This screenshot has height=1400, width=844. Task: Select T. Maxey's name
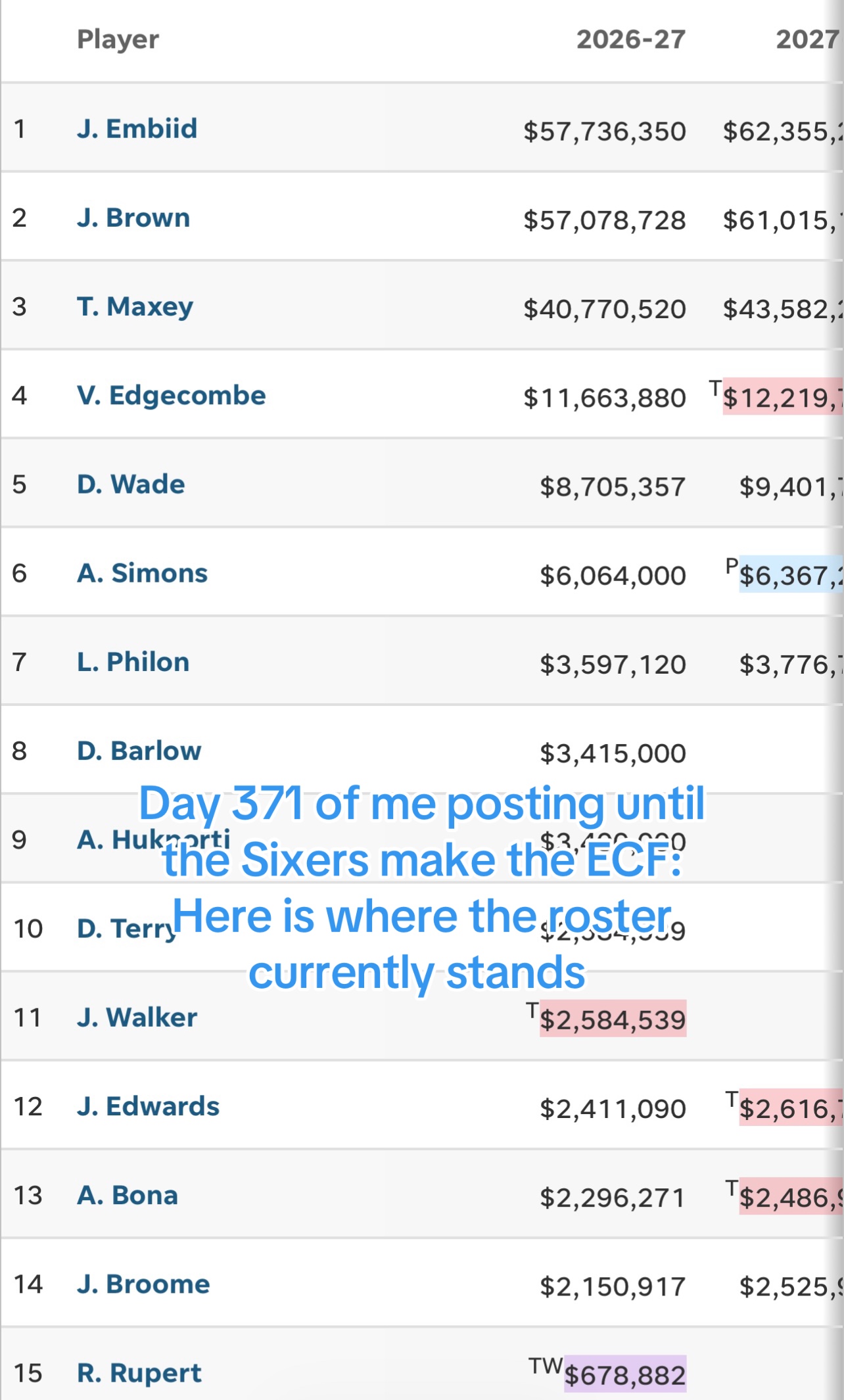(135, 306)
